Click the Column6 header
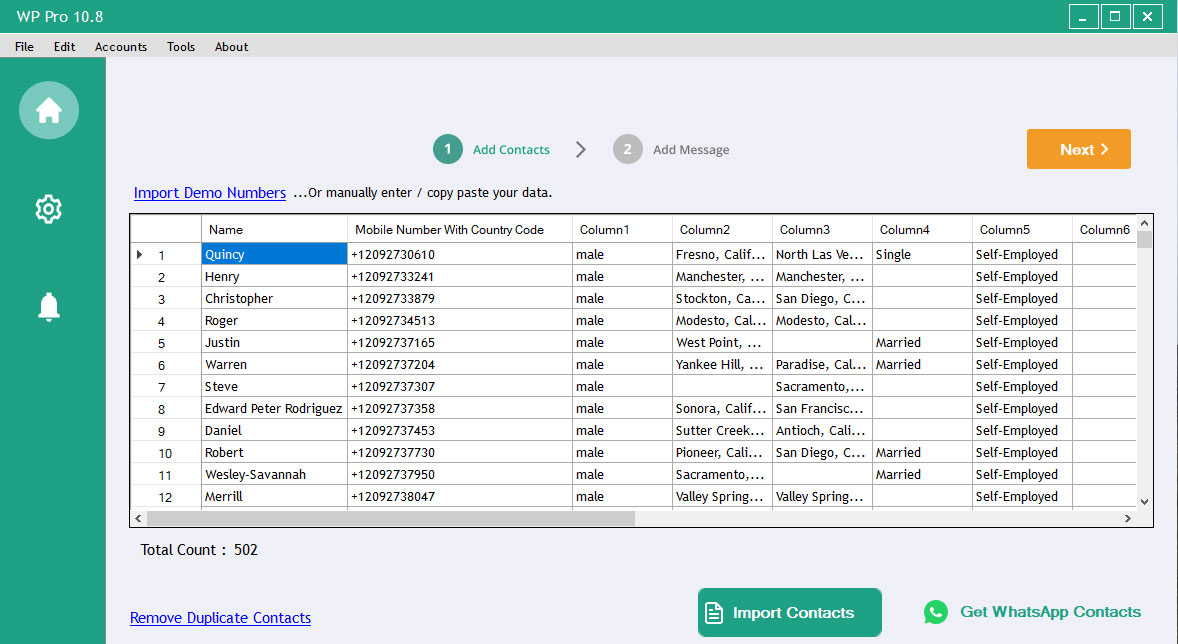The image size is (1178, 644). click(x=1104, y=230)
